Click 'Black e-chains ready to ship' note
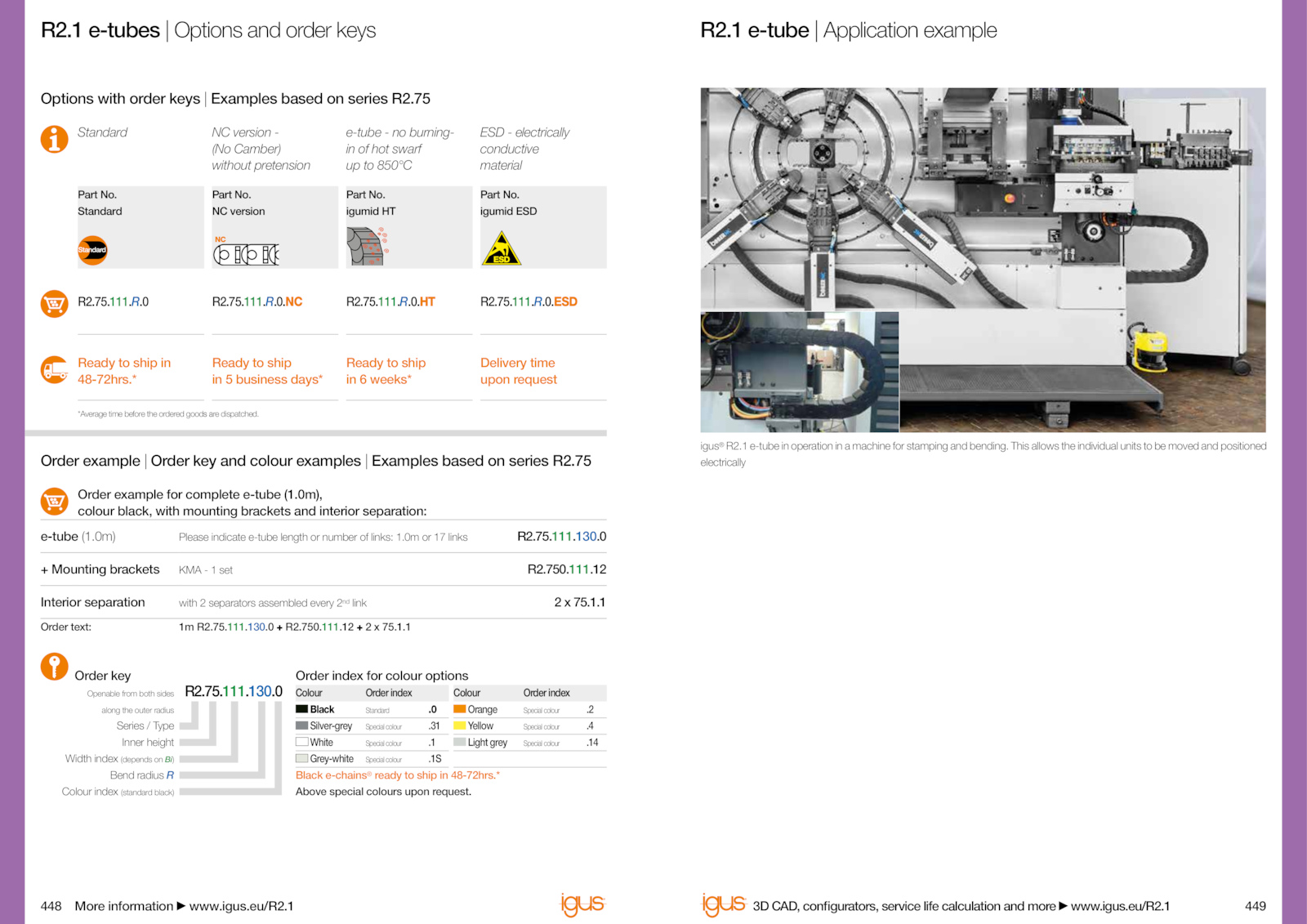Screen dimensions: 1307x924 pos(398,775)
